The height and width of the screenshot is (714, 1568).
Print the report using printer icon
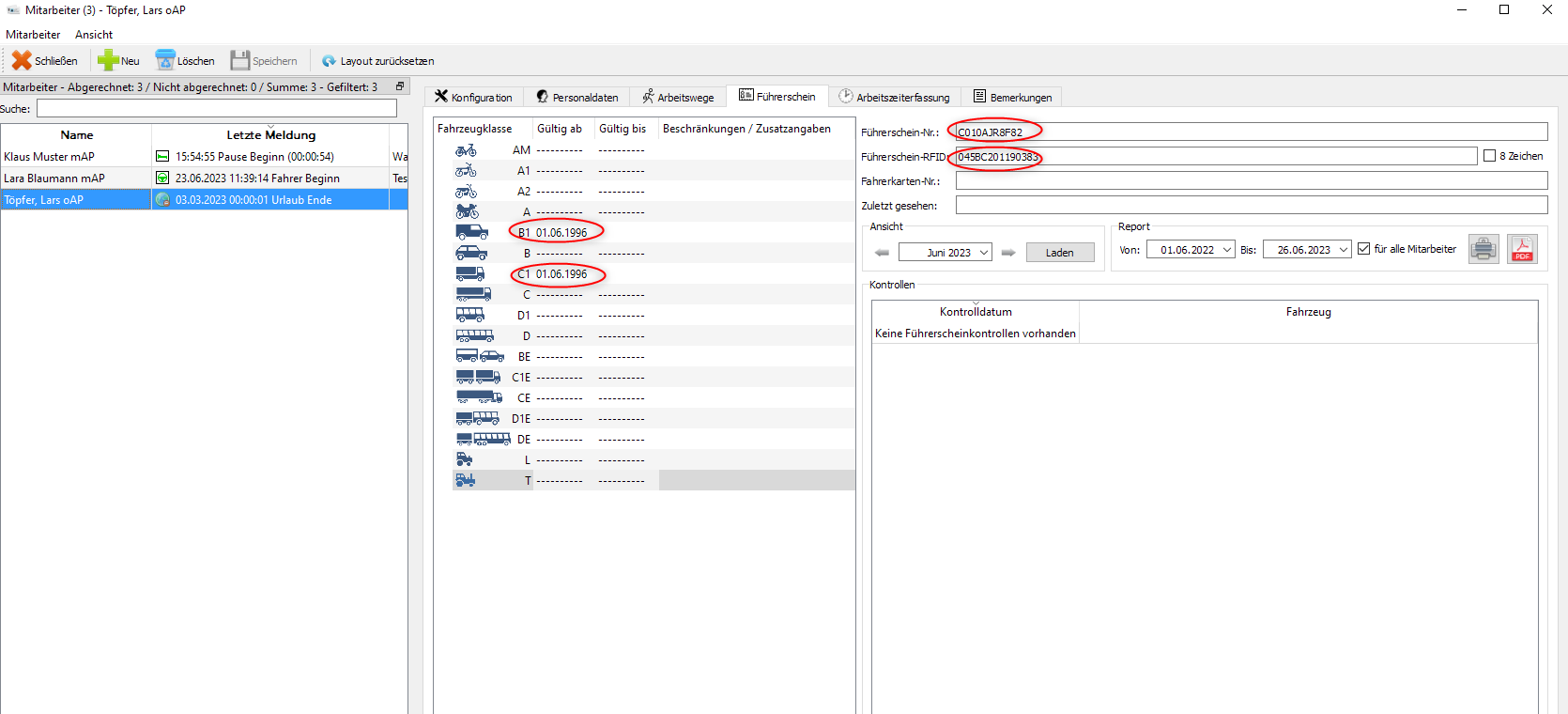pos(1483,249)
